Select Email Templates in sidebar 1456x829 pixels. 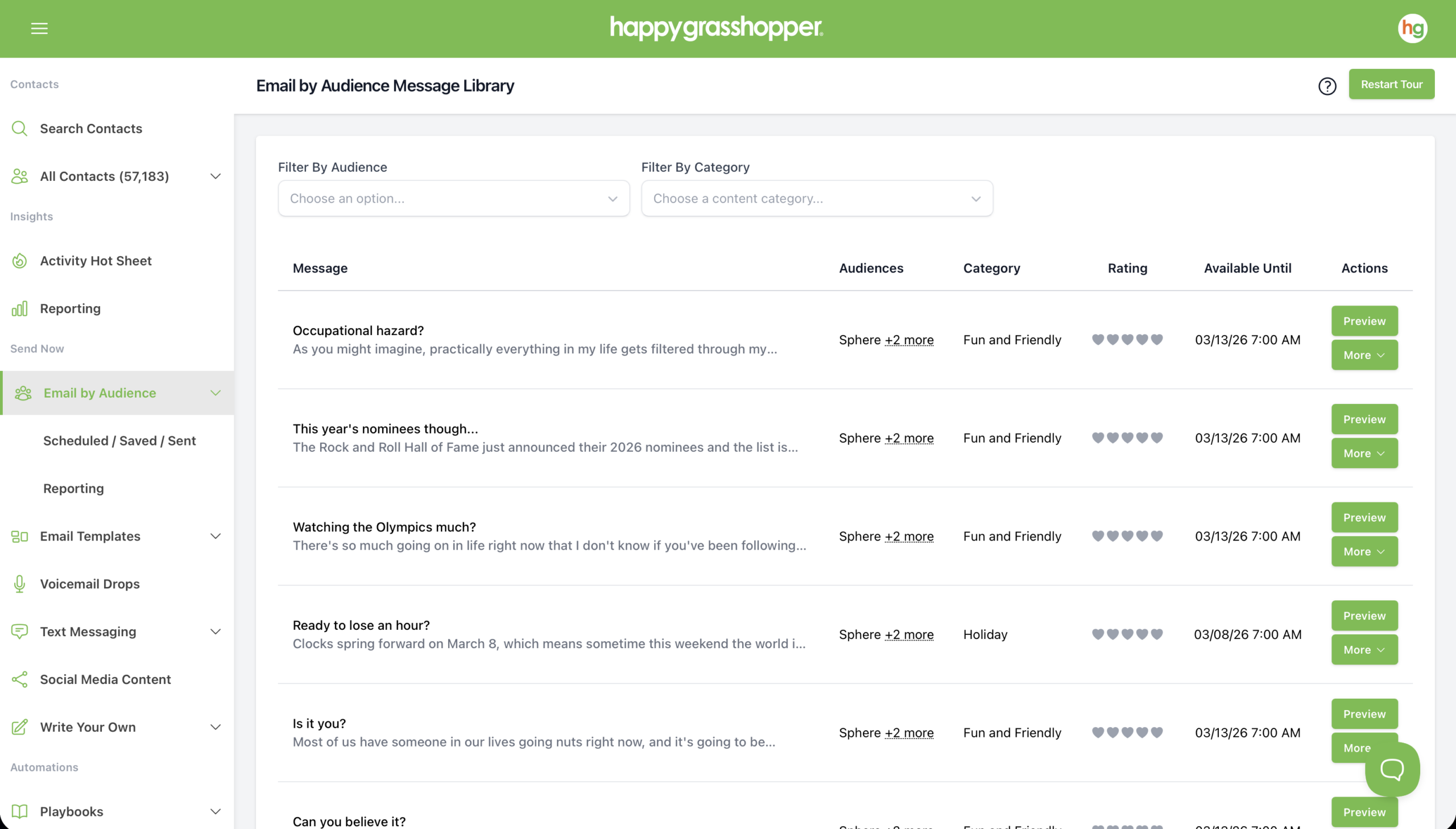click(x=90, y=537)
